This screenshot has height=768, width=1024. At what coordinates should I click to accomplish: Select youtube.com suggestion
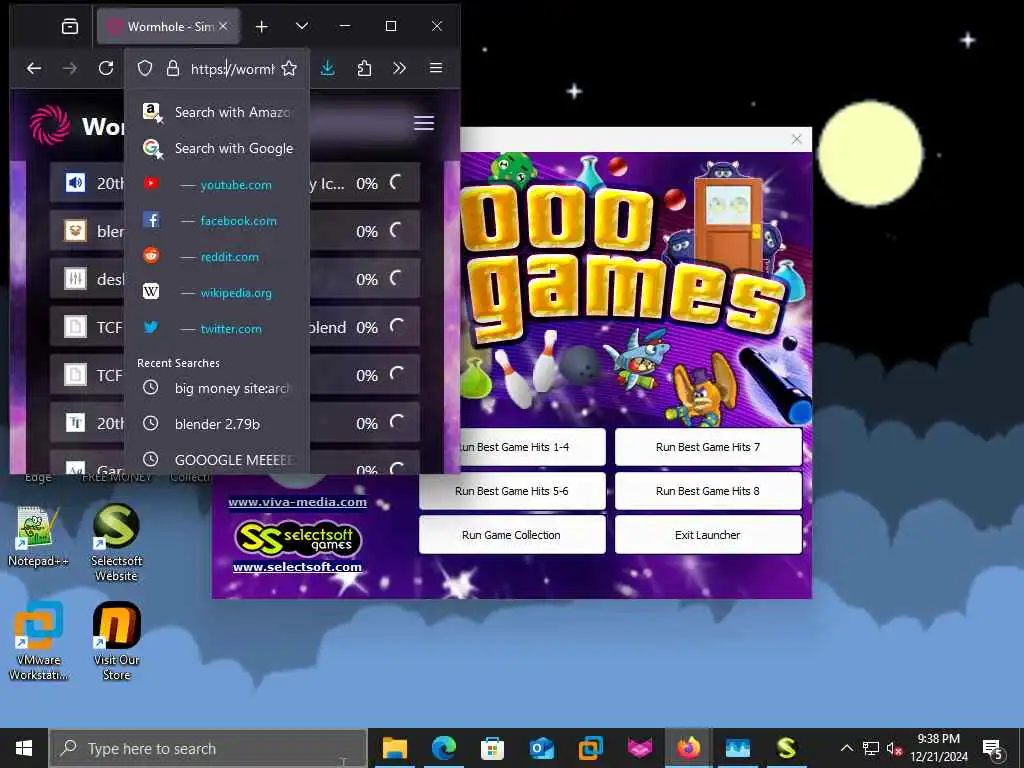217,185
